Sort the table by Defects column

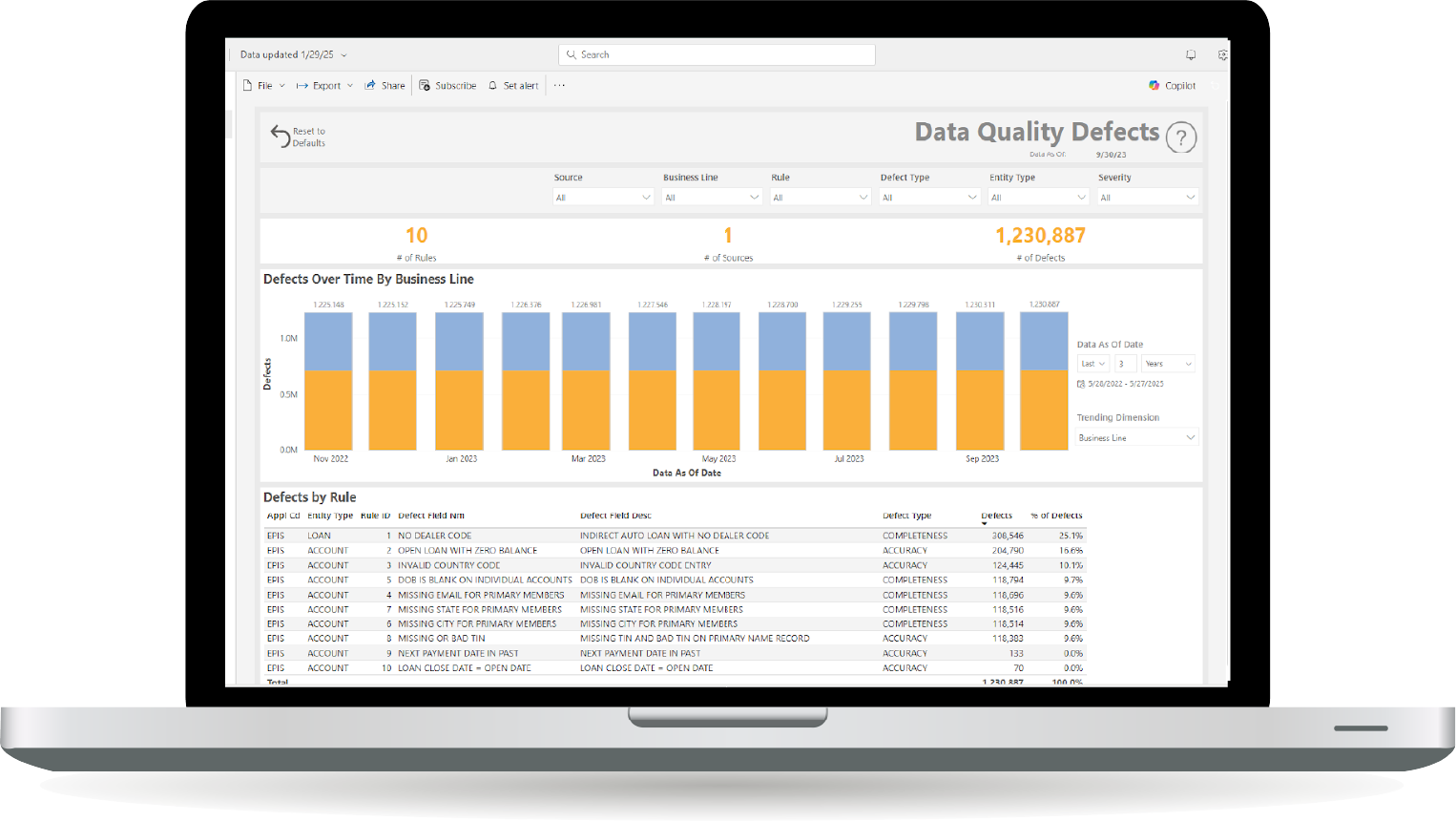(x=996, y=515)
